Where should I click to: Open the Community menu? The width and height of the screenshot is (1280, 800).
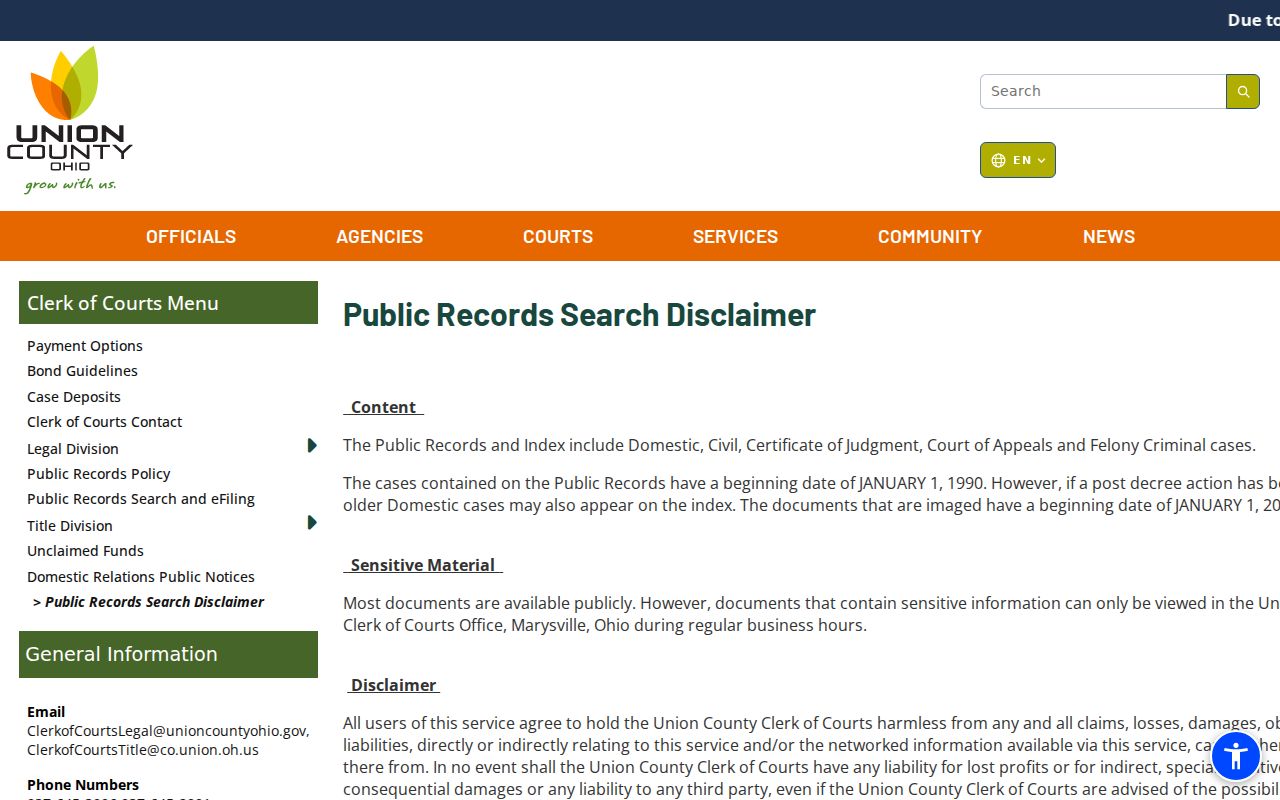coord(930,237)
